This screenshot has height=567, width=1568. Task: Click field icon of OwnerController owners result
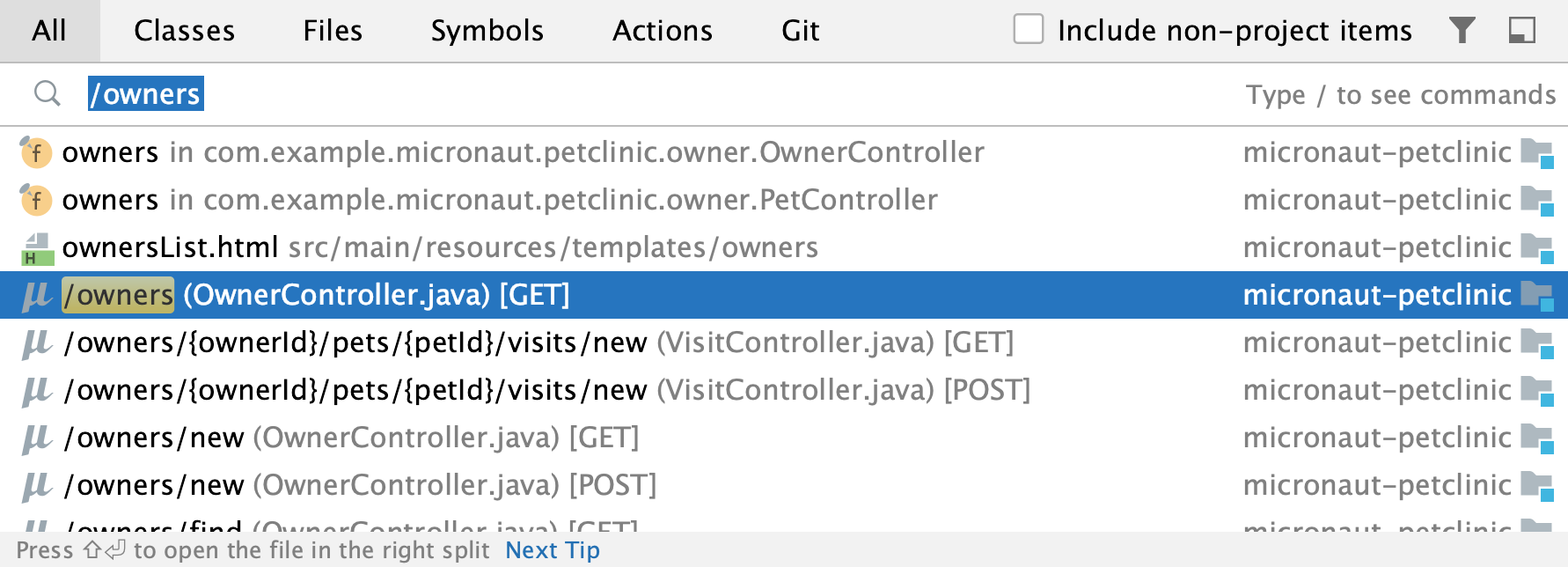click(36, 152)
